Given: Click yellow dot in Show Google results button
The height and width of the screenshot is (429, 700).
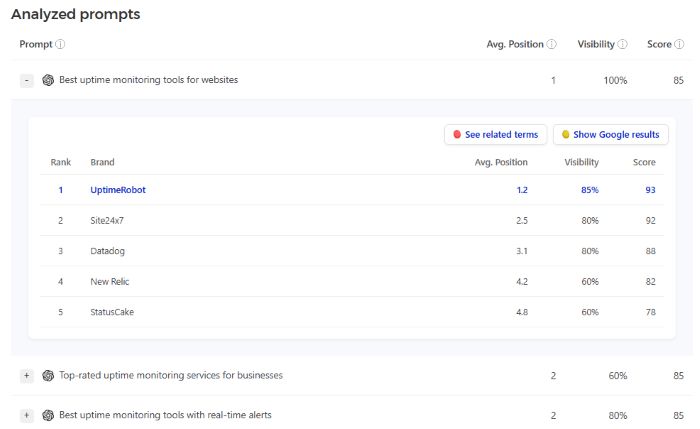Looking at the screenshot, I should (x=565, y=134).
